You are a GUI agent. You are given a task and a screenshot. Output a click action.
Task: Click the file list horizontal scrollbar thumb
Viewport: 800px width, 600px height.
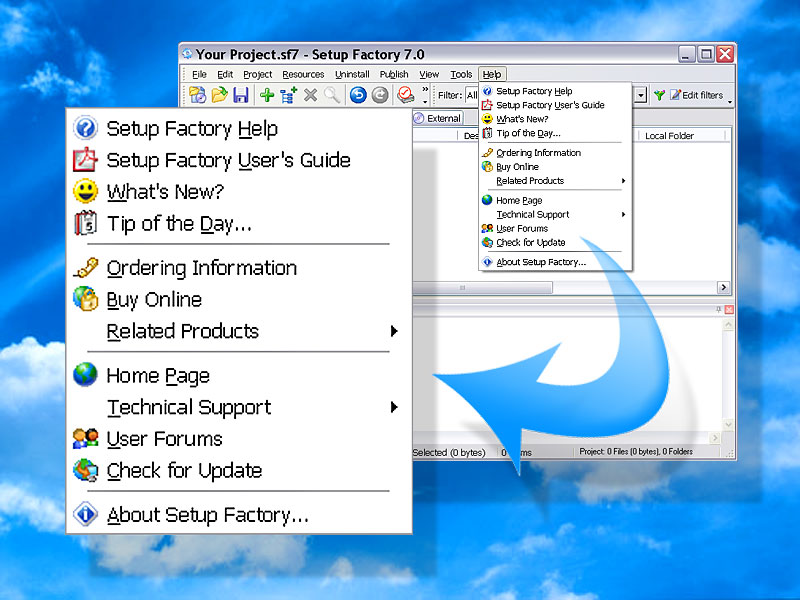click(482, 288)
